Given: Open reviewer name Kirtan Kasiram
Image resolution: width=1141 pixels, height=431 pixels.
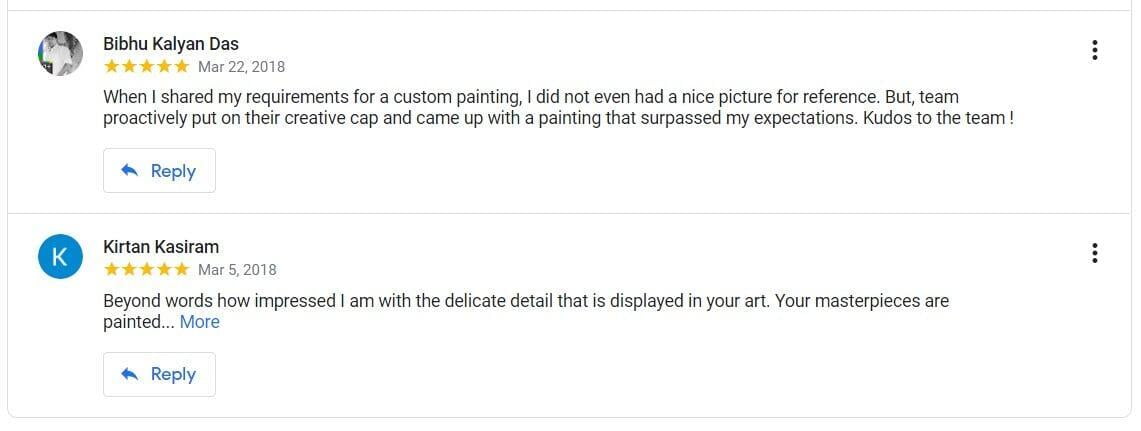Looking at the screenshot, I should (161, 247).
